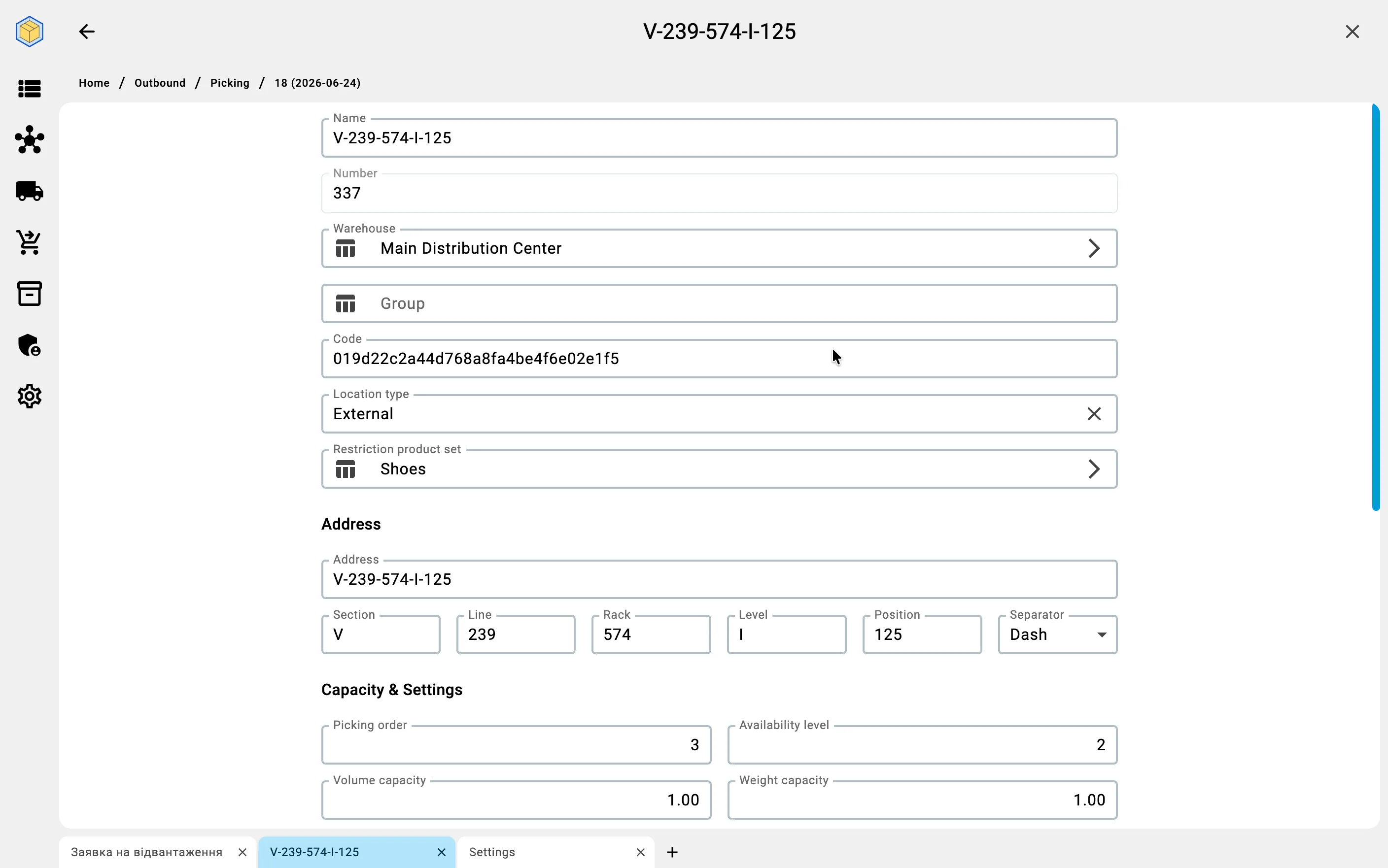Edit the Code field

(x=719, y=359)
